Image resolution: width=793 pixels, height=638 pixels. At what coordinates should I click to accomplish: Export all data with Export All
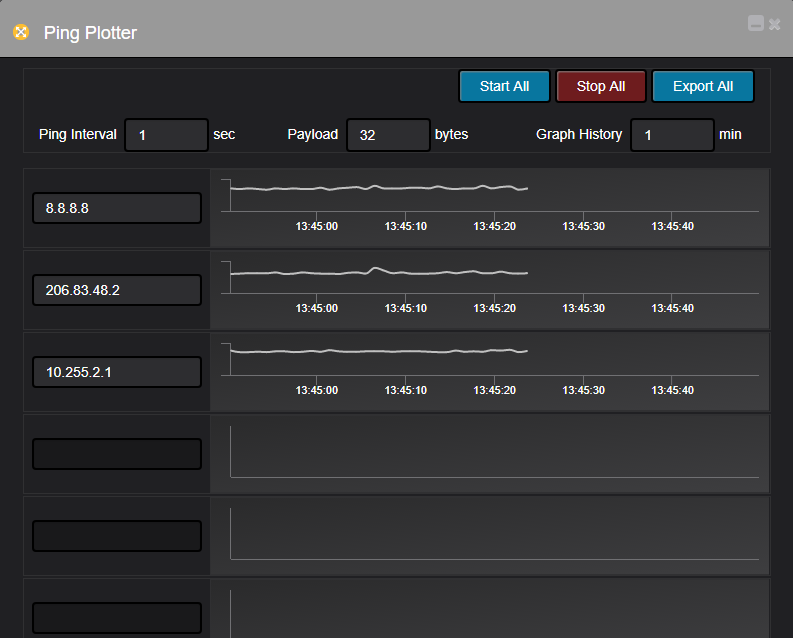(703, 86)
